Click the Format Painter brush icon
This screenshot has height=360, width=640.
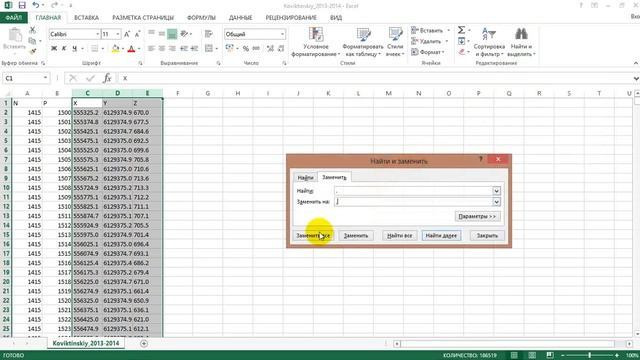click(x=32, y=51)
